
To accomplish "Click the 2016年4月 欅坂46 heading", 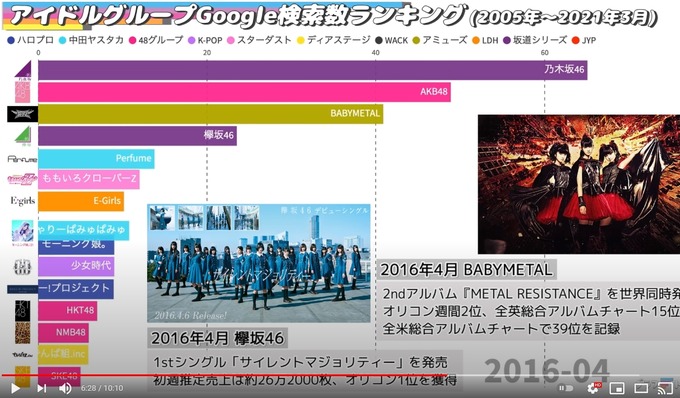I will tap(217, 338).
